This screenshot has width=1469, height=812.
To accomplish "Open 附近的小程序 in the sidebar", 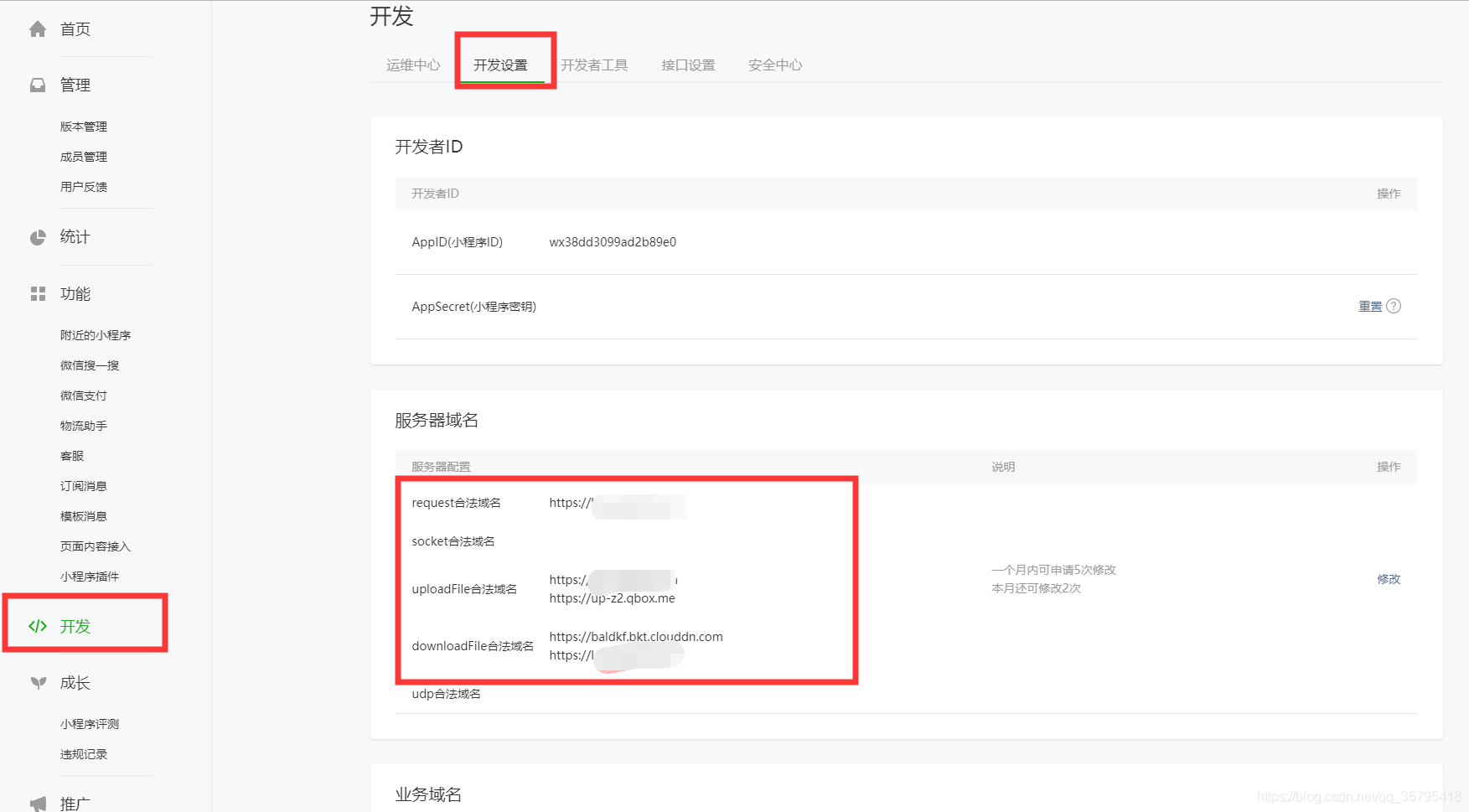I will pos(96,335).
